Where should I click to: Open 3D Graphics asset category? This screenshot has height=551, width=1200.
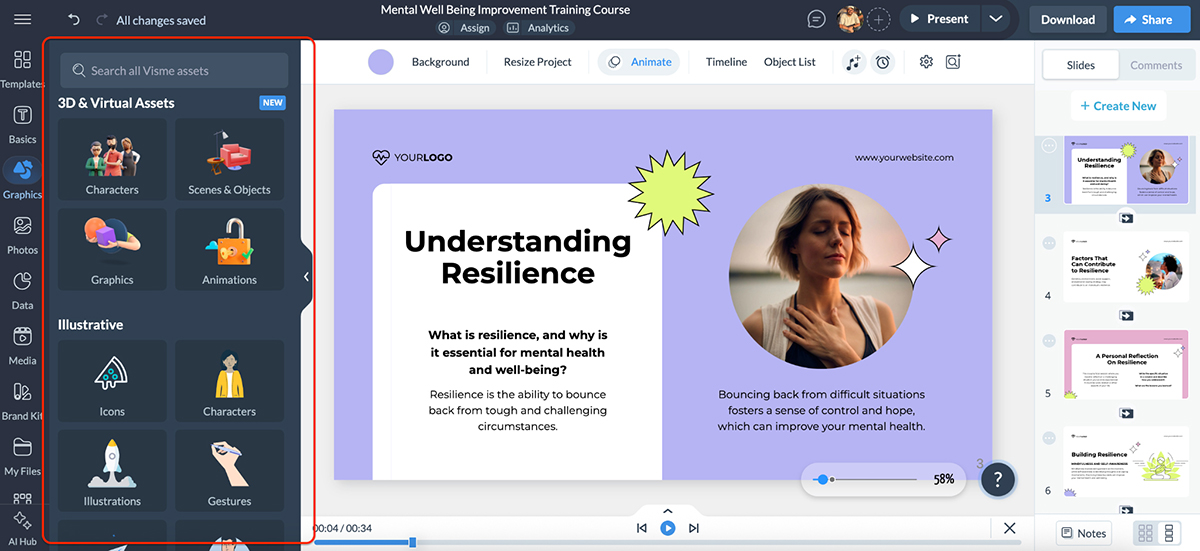pos(112,250)
